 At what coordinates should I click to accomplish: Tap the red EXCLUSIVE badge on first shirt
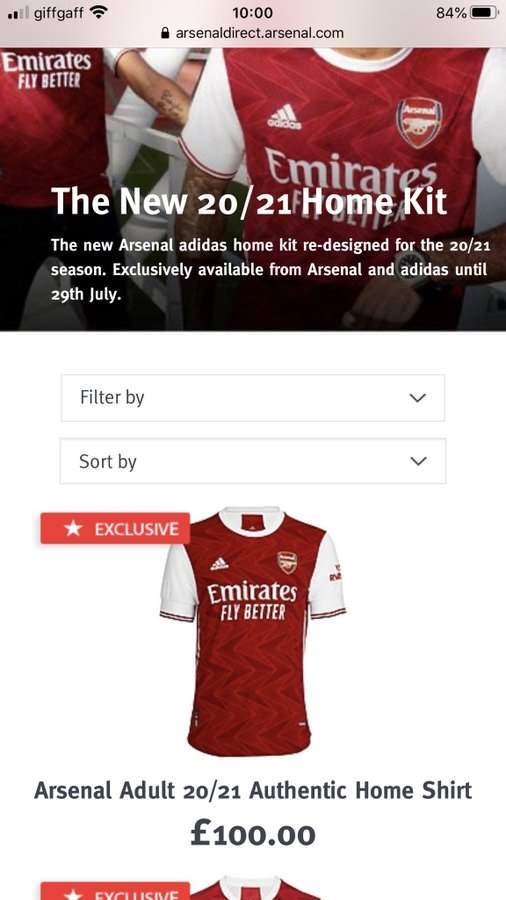[115, 528]
